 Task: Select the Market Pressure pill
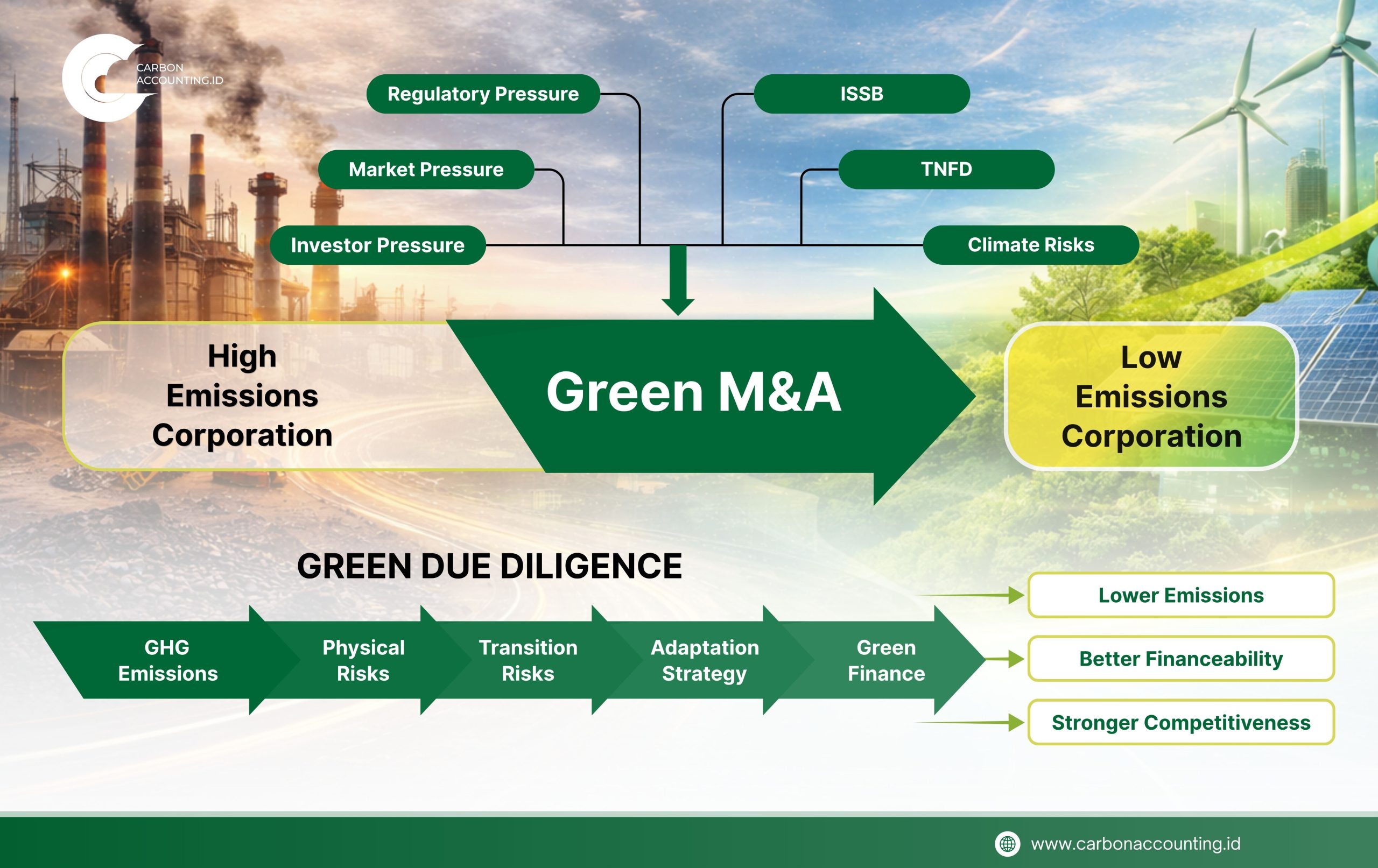pyautogui.click(x=426, y=170)
